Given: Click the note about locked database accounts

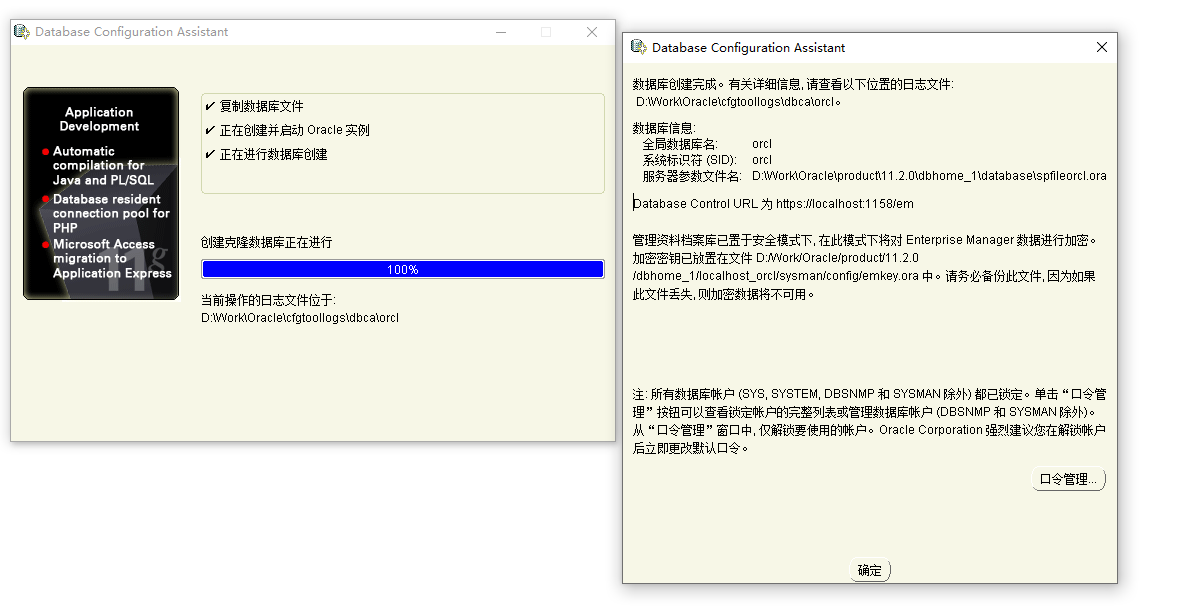Looking at the screenshot, I should pos(869,421).
